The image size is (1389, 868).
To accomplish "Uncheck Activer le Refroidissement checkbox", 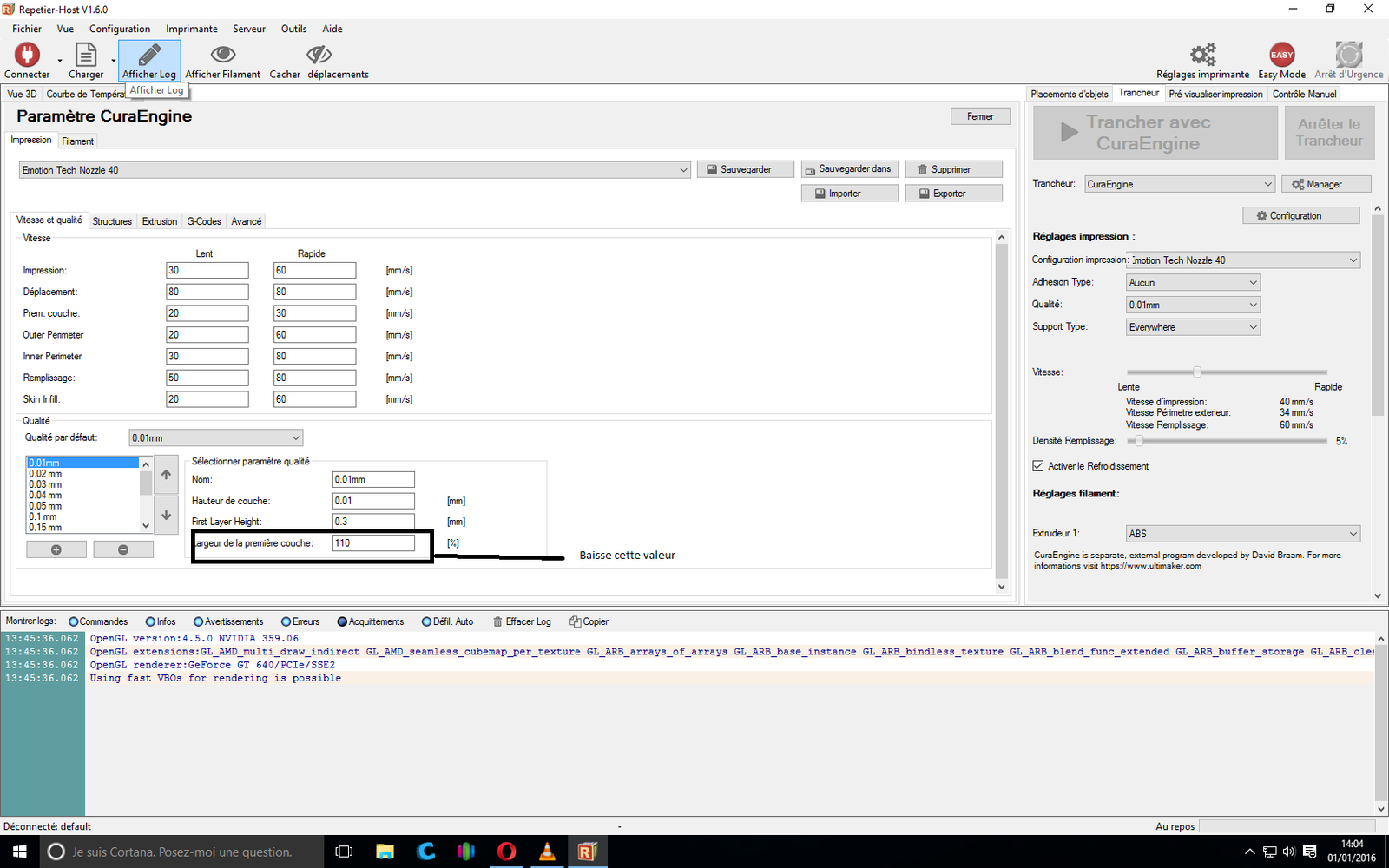I will point(1038,466).
